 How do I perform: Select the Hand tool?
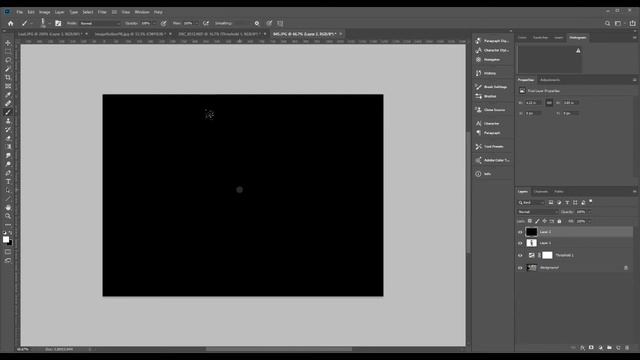point(8,207)
